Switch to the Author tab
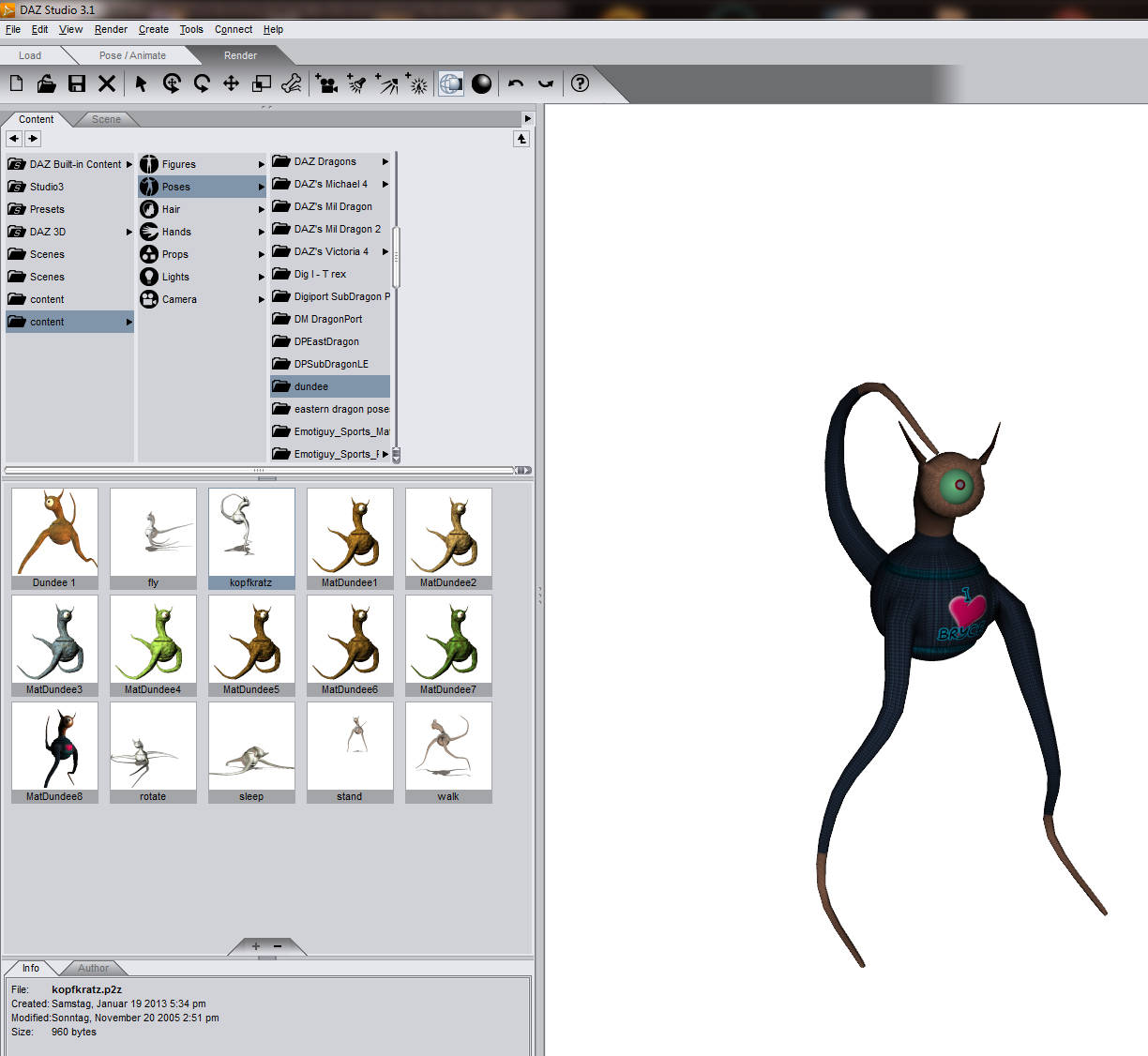The height and width of the screenshot is (1056, 1148). tap(93, 968)
